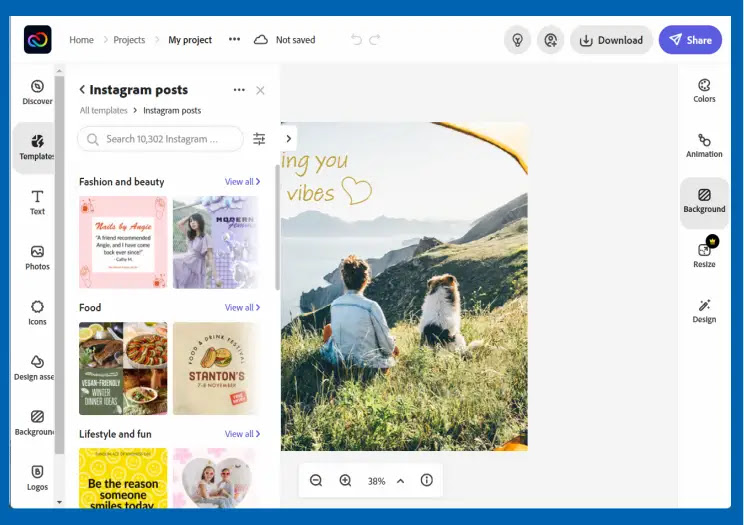Viewport: 744px width, 525px height.
Task: Open the template filter settings icon
Action: click(259, 139)
